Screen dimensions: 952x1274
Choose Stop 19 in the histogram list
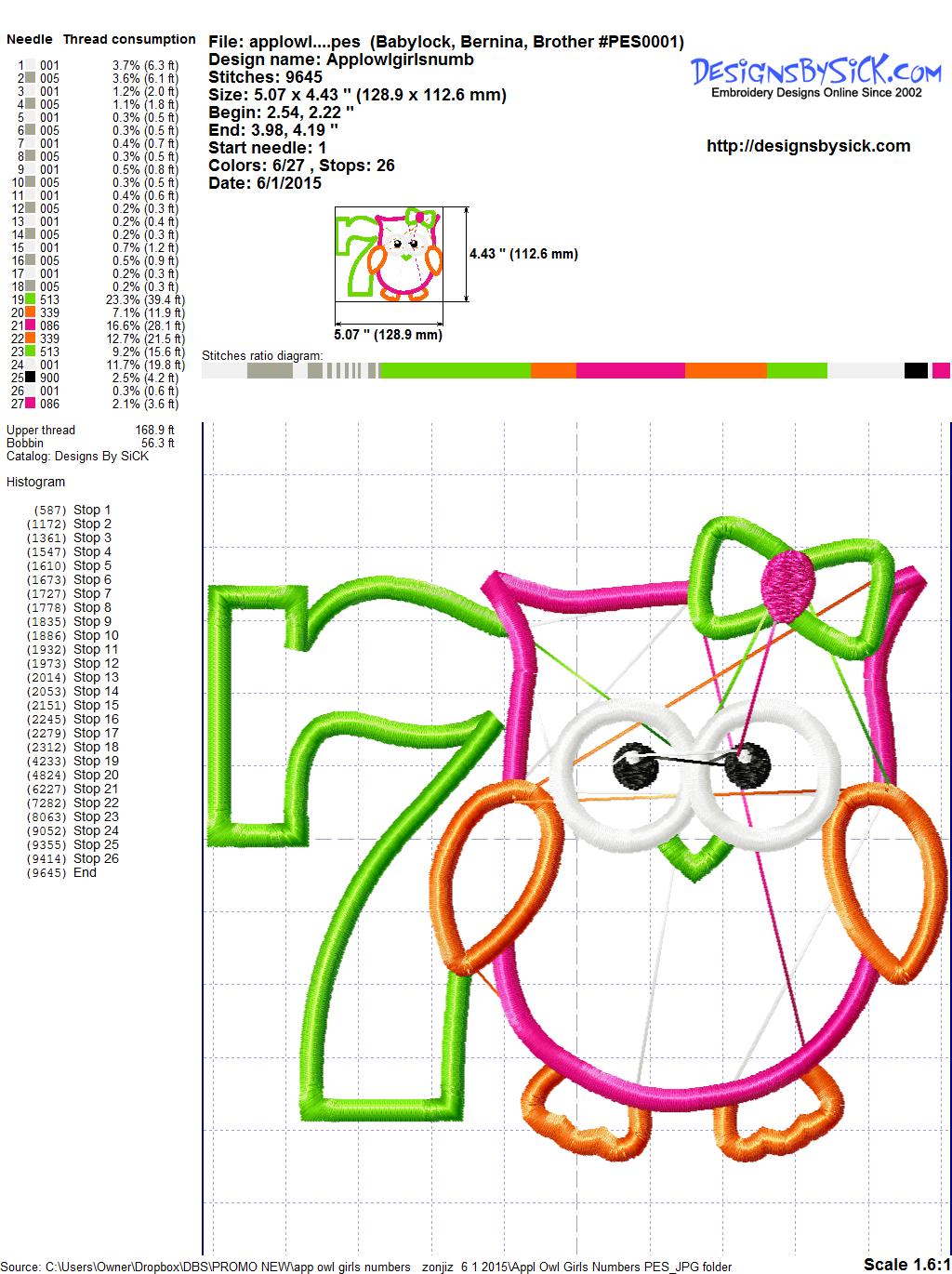(x=96, y=761)
